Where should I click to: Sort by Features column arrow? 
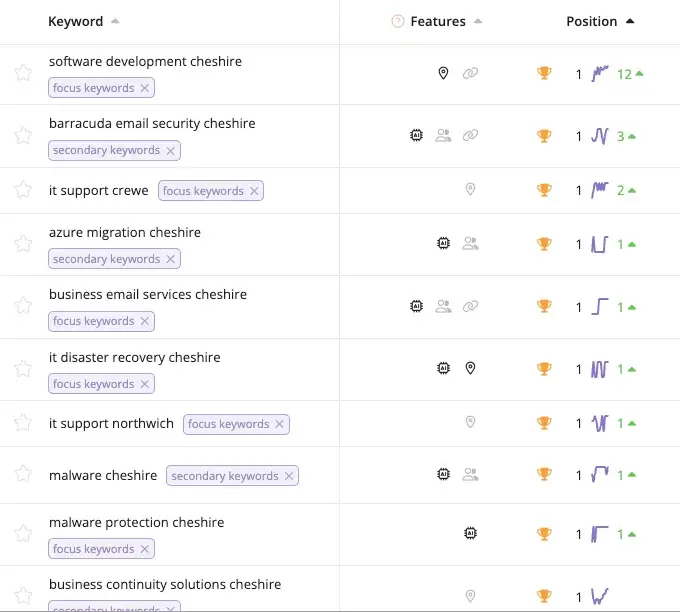tap(478, 22)
